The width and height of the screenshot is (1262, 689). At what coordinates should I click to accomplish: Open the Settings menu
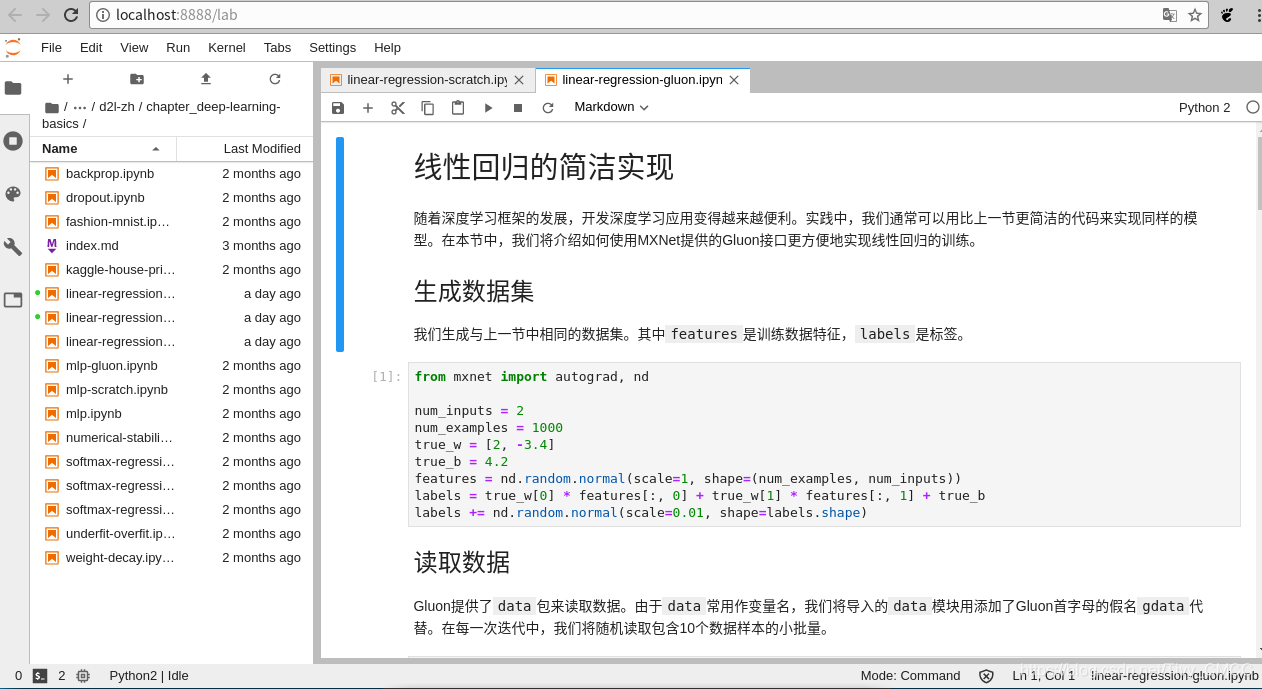coord(332,47)
